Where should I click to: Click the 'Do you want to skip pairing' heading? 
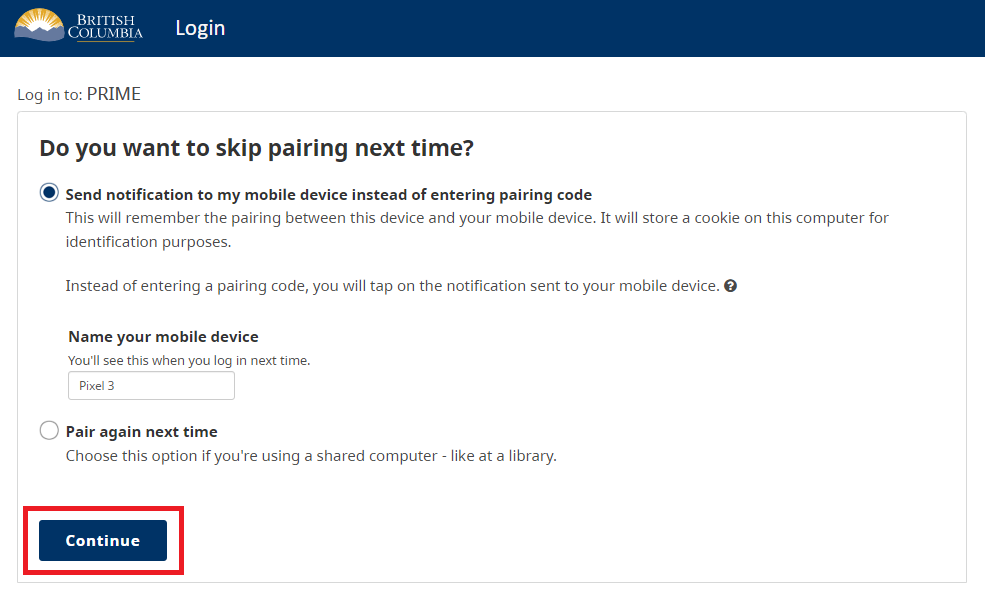[x=256, y=148]
